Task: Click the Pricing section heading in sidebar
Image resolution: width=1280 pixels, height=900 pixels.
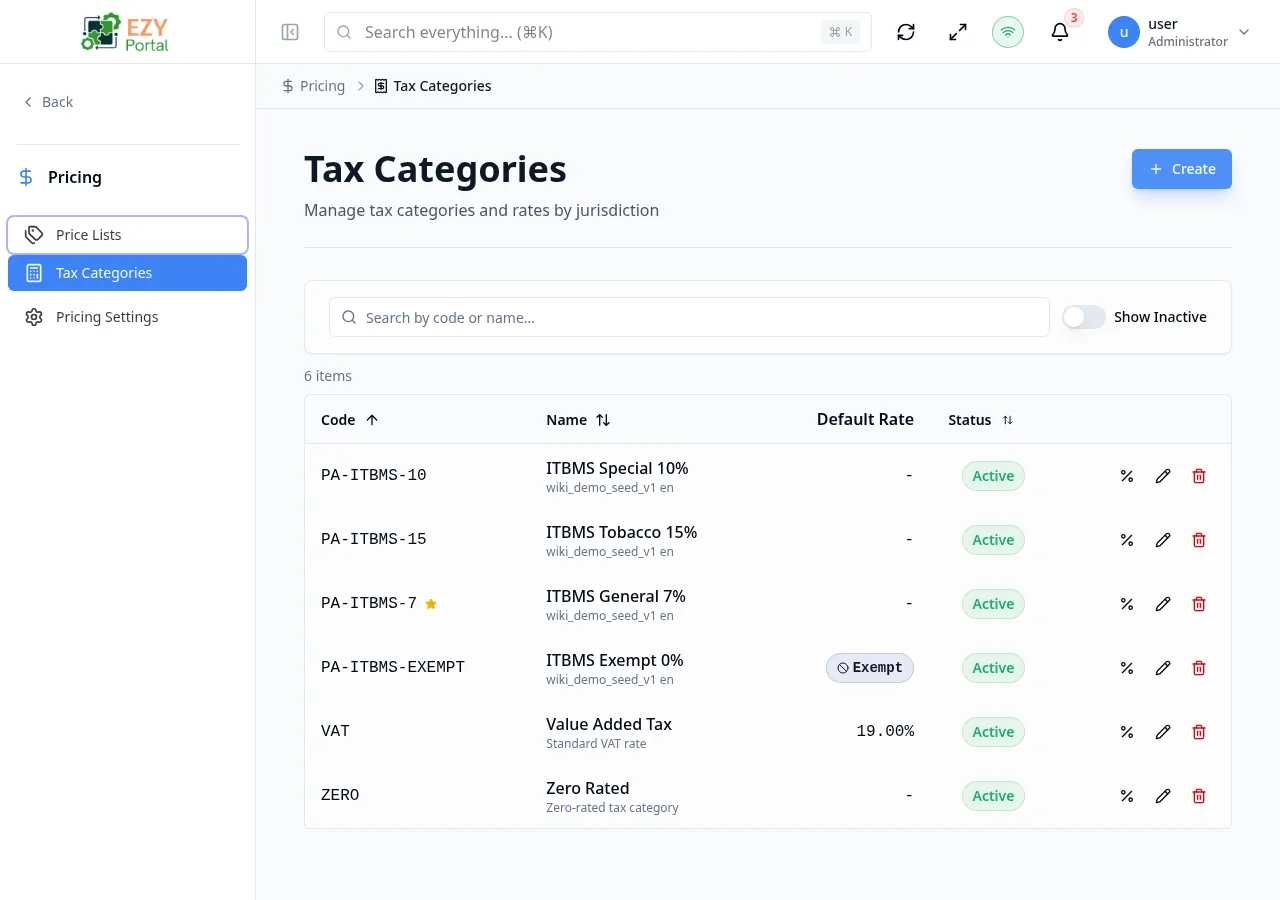Action: tap(75, 177)
